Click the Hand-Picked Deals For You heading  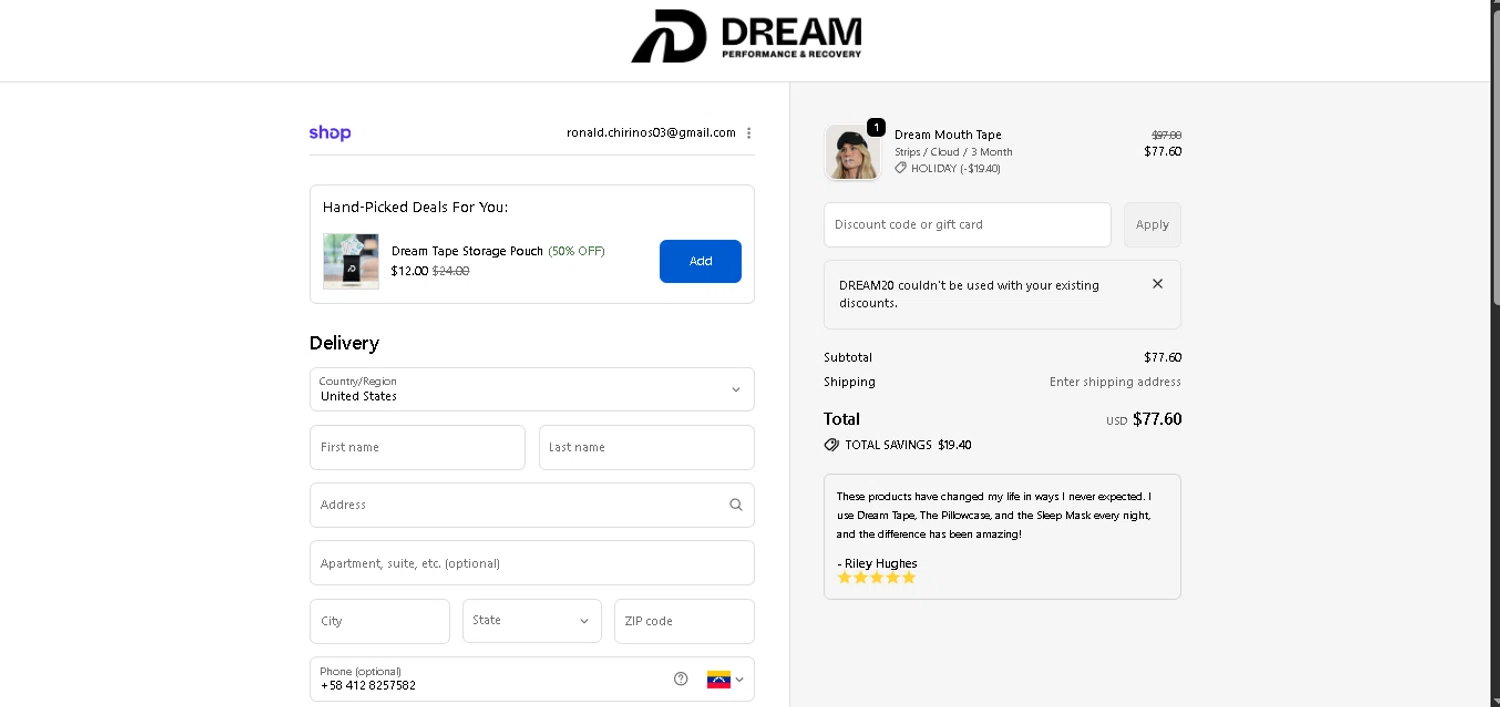(x=415, y=207)
